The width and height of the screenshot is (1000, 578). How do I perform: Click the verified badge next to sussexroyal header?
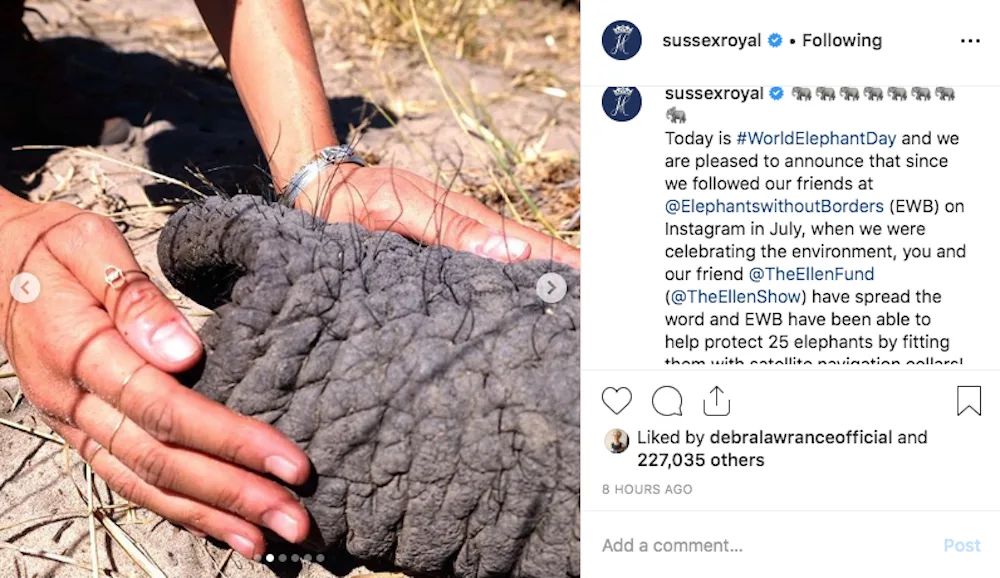[775, 40]
